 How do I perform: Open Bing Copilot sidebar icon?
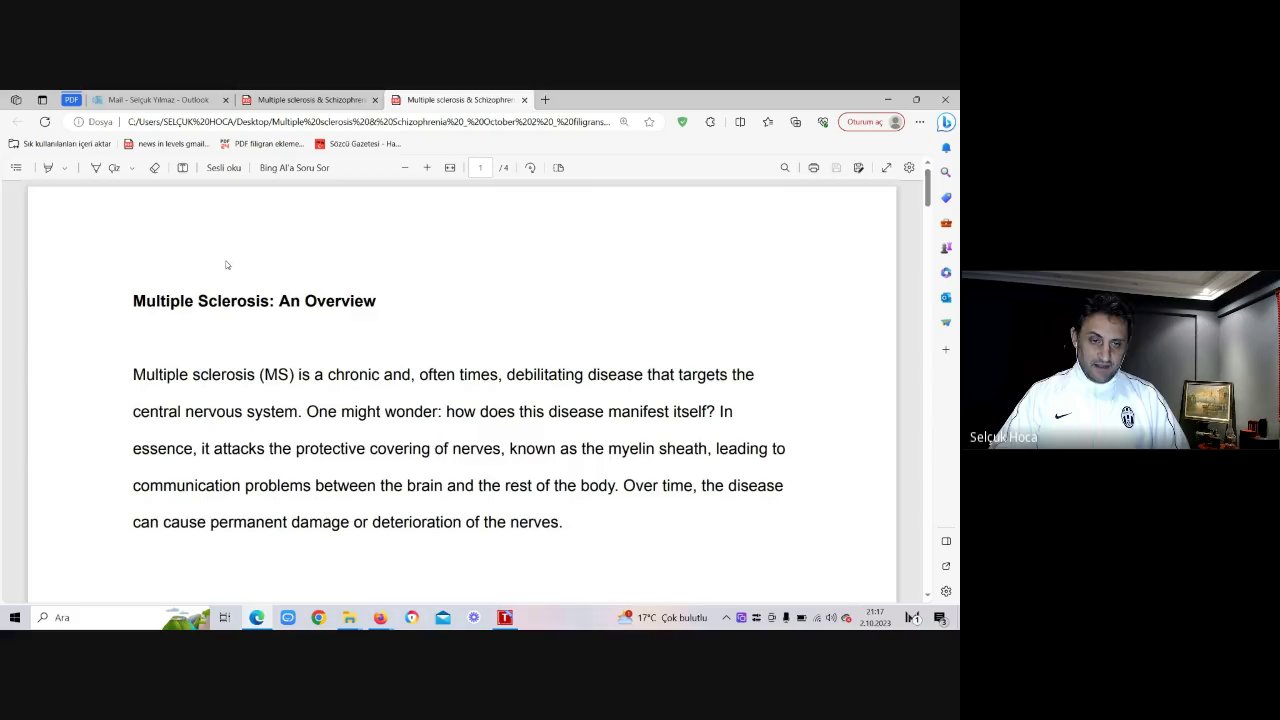946,122
